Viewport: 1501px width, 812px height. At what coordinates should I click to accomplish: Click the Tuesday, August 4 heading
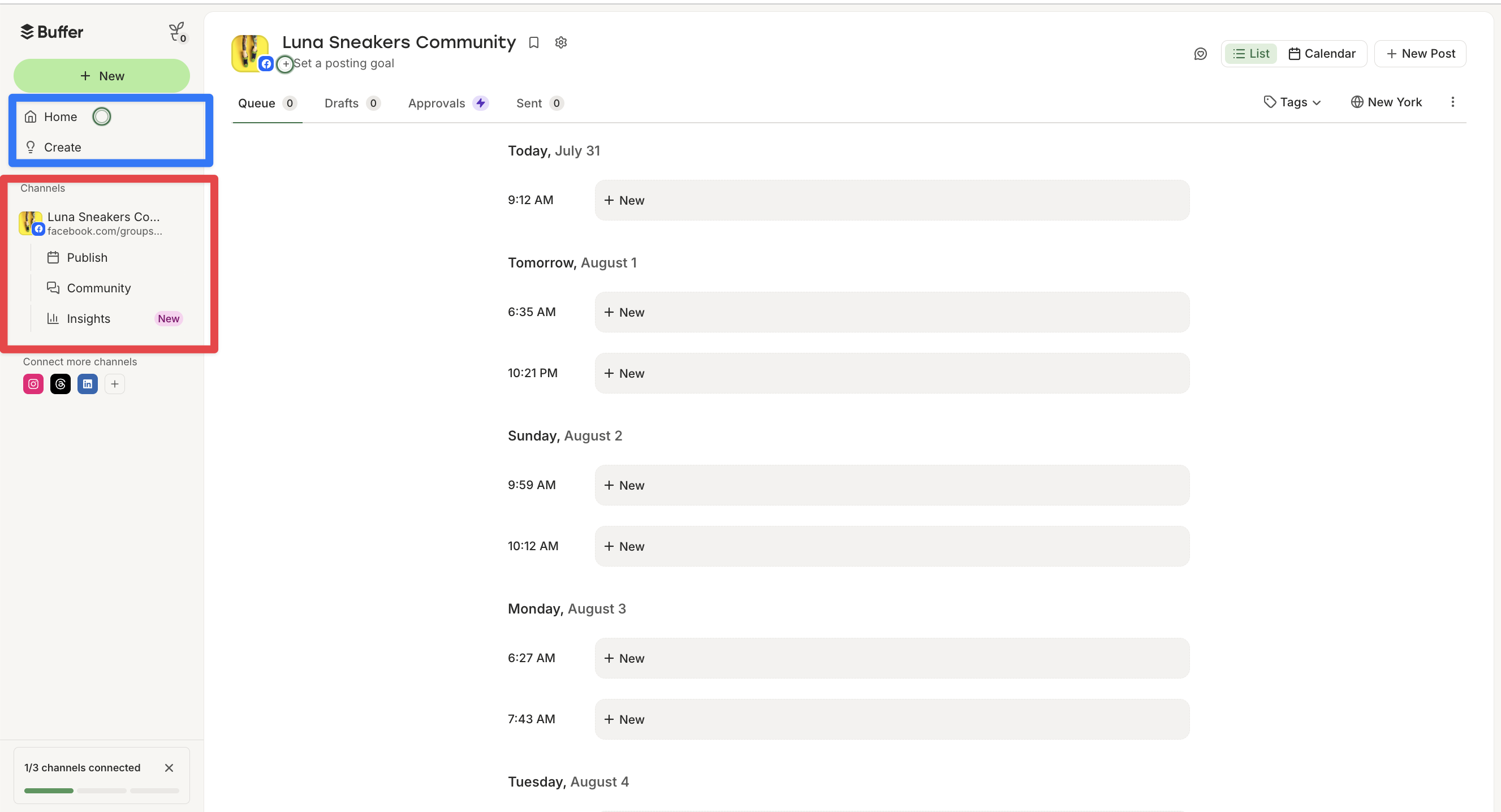pos(568,781)
